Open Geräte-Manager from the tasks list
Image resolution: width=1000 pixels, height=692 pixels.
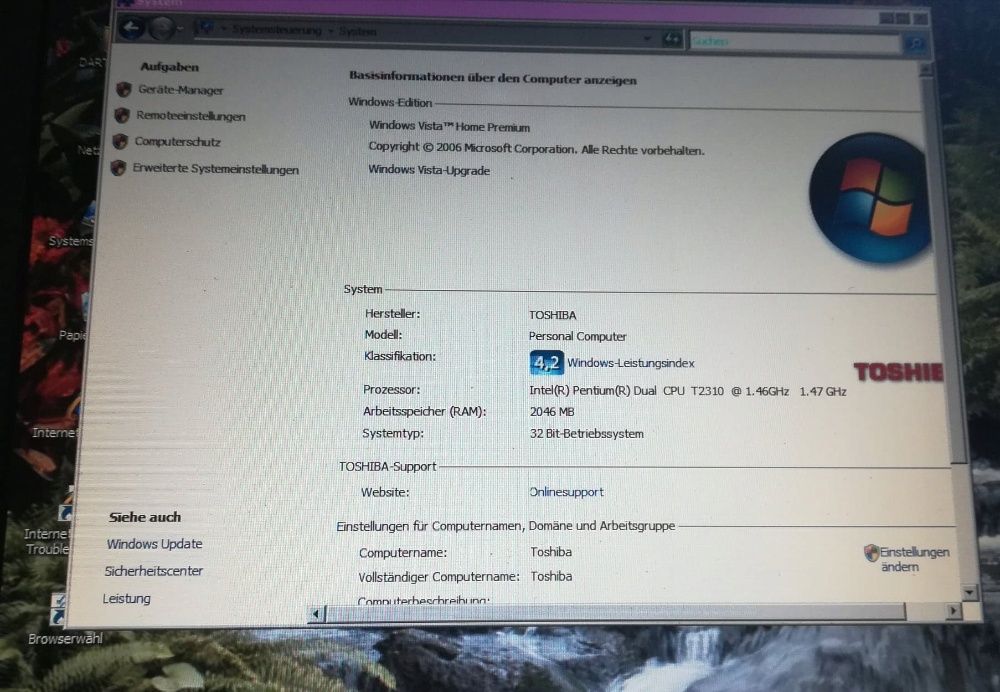(x=180, y=90)
